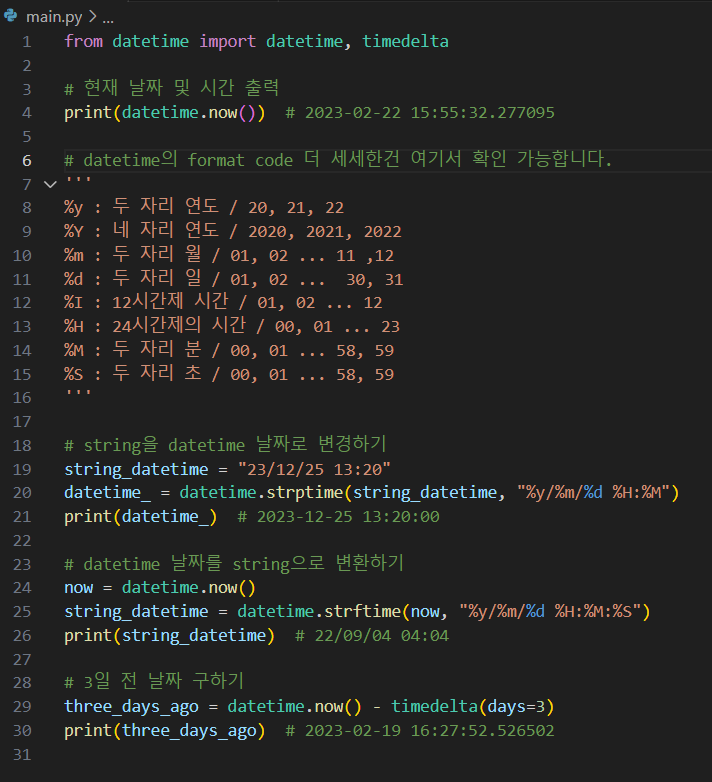This screenshot has width=712, height=782.
Task: Click line number 31 in the gutter
Action: coord(22,755)
